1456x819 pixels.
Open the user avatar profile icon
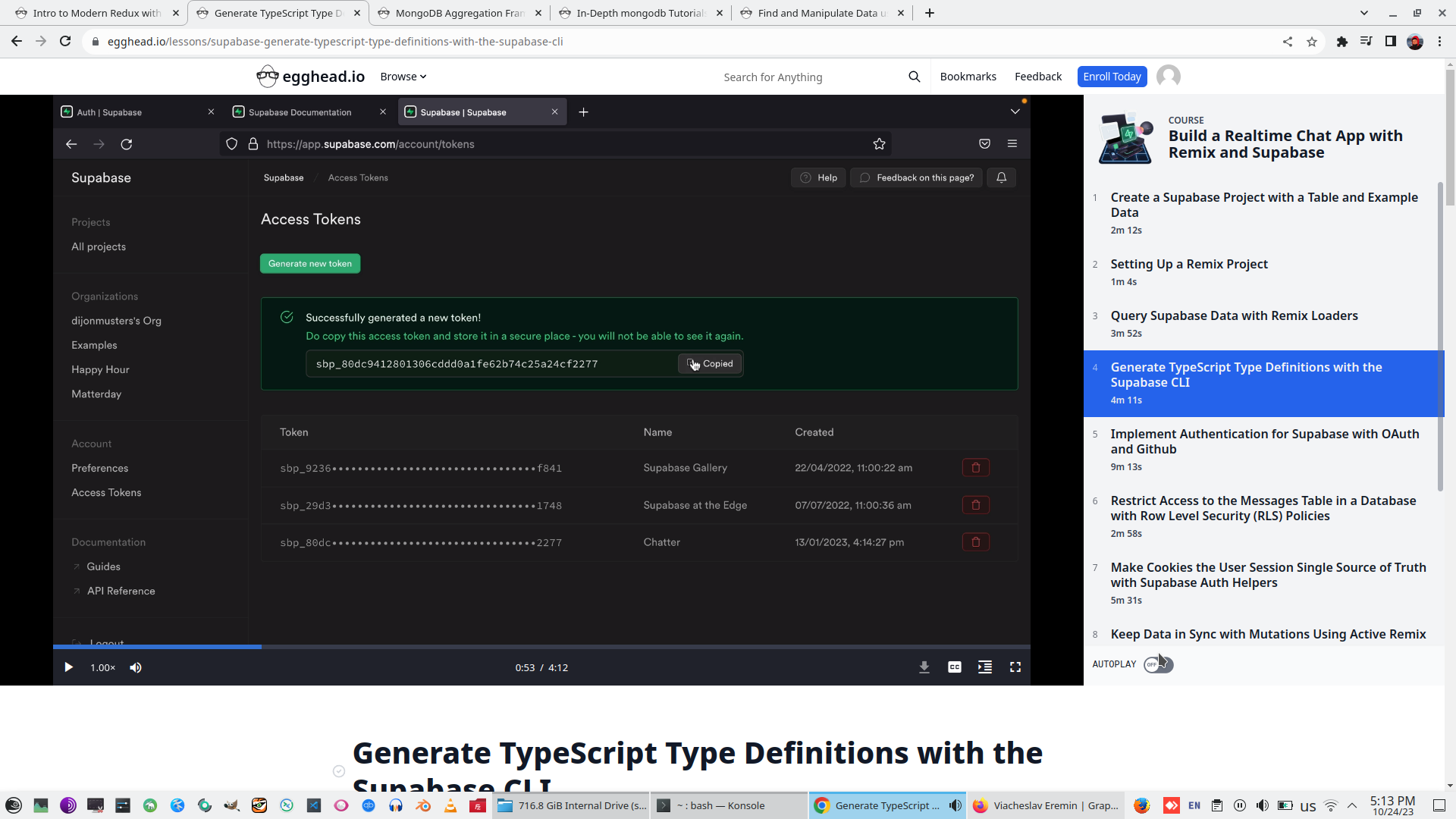1168,77
